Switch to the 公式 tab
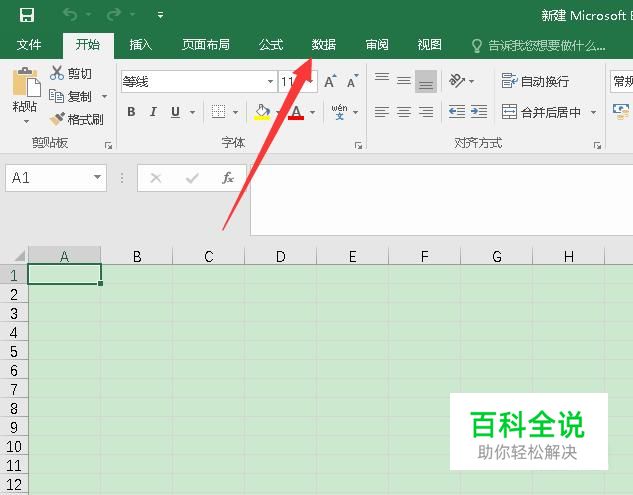633x495 pixels. pos(271,44)
